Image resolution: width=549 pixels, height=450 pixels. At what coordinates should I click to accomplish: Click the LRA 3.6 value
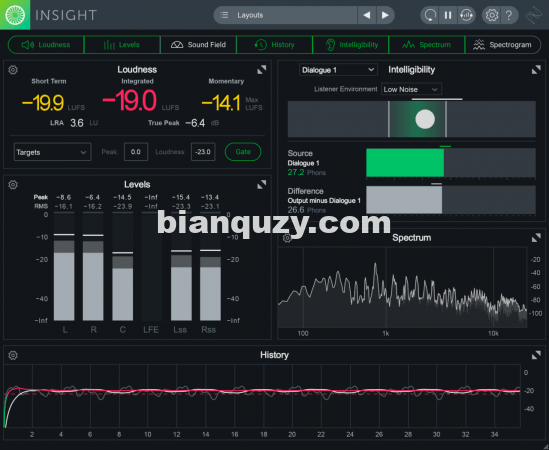pos(77,123)
